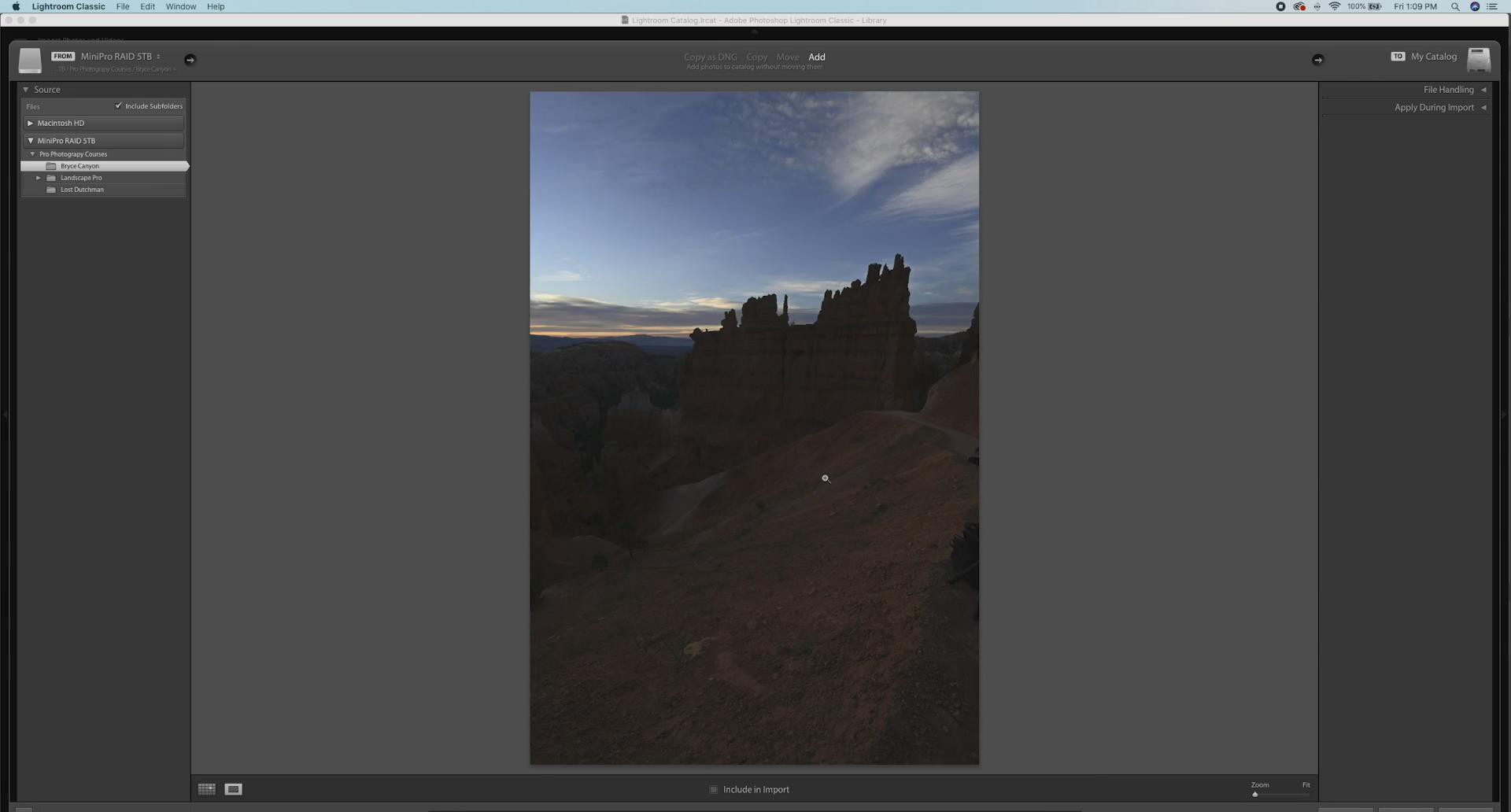This screenshot has height=812, width=1511.
Task: Open the Help menu
Action: 216,6
